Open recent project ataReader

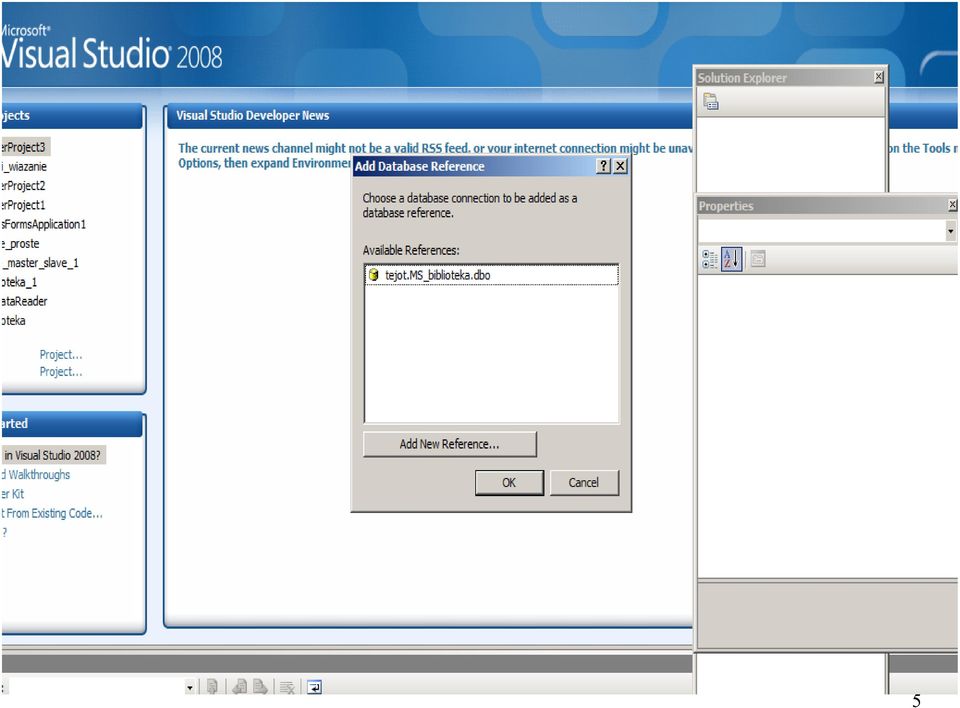(24, 301)
